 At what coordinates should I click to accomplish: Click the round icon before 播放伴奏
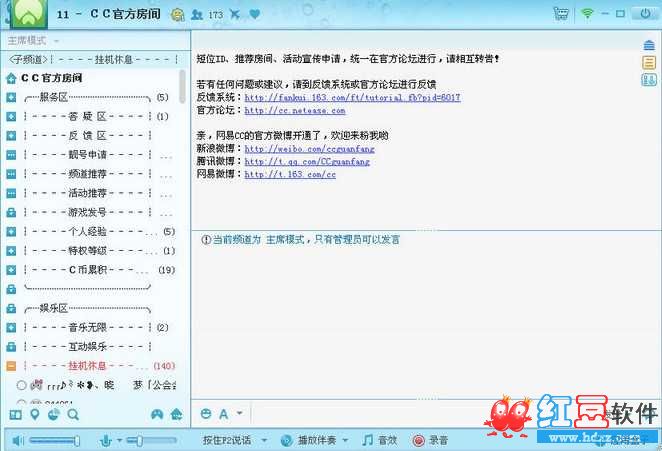(287, 440)
